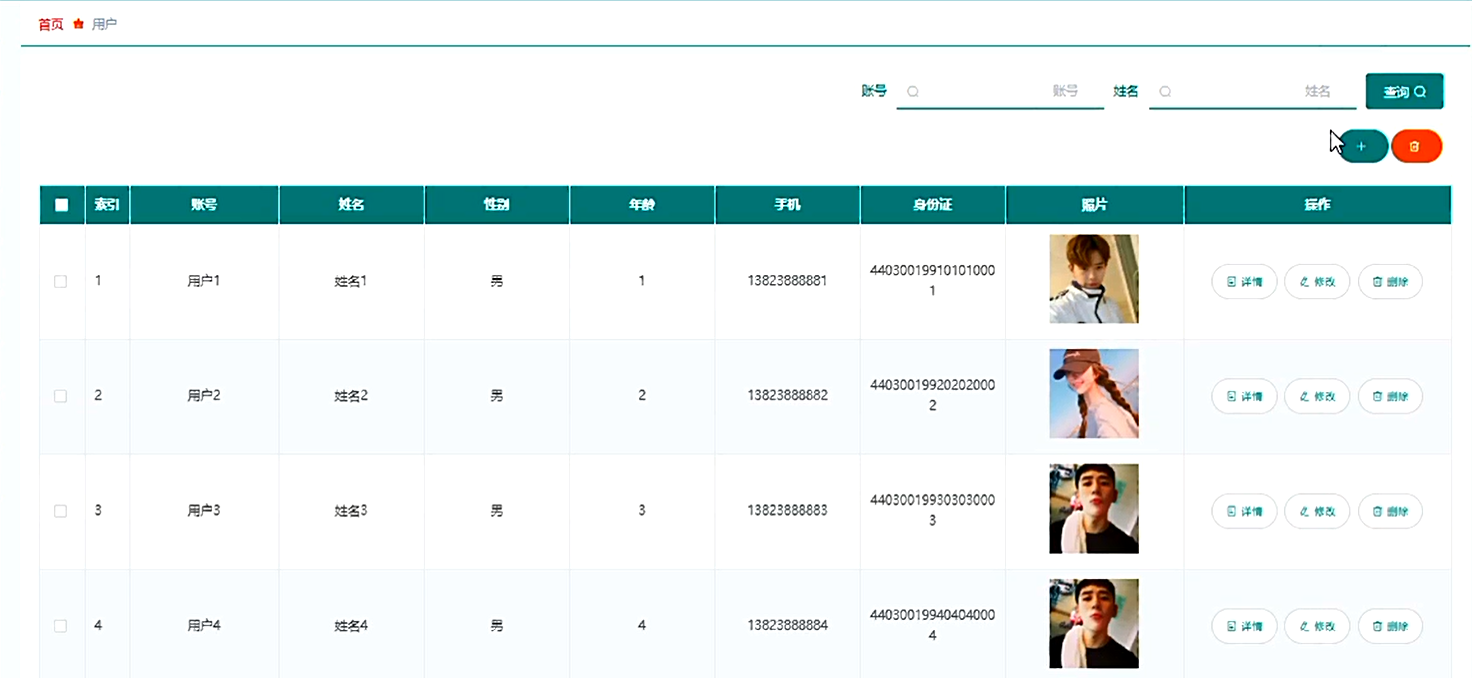
Task: Select 用户 in the breadcrumb navigation
Action: point(104,24)
